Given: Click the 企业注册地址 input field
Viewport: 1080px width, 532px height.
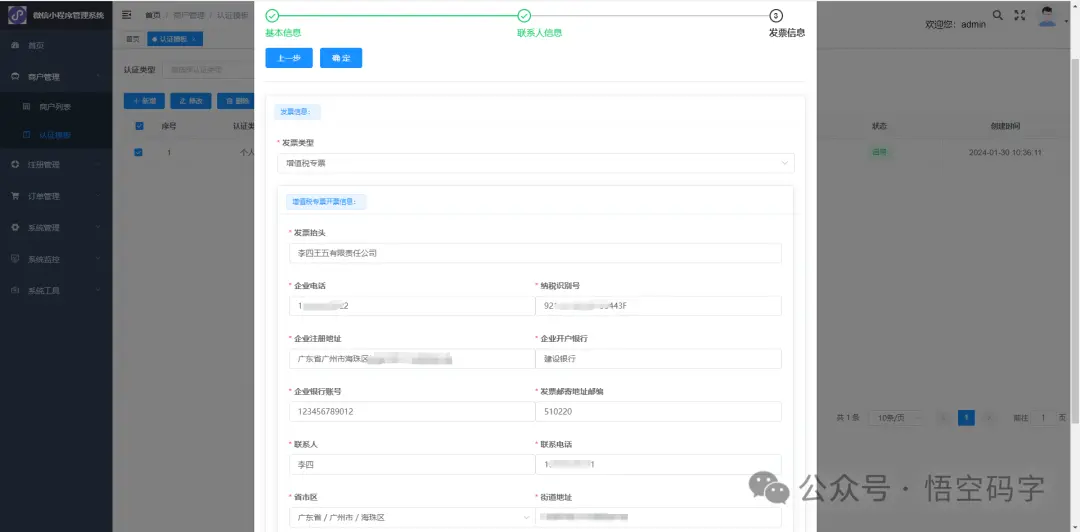Looking at the screenshot, I should coord(412,359).
